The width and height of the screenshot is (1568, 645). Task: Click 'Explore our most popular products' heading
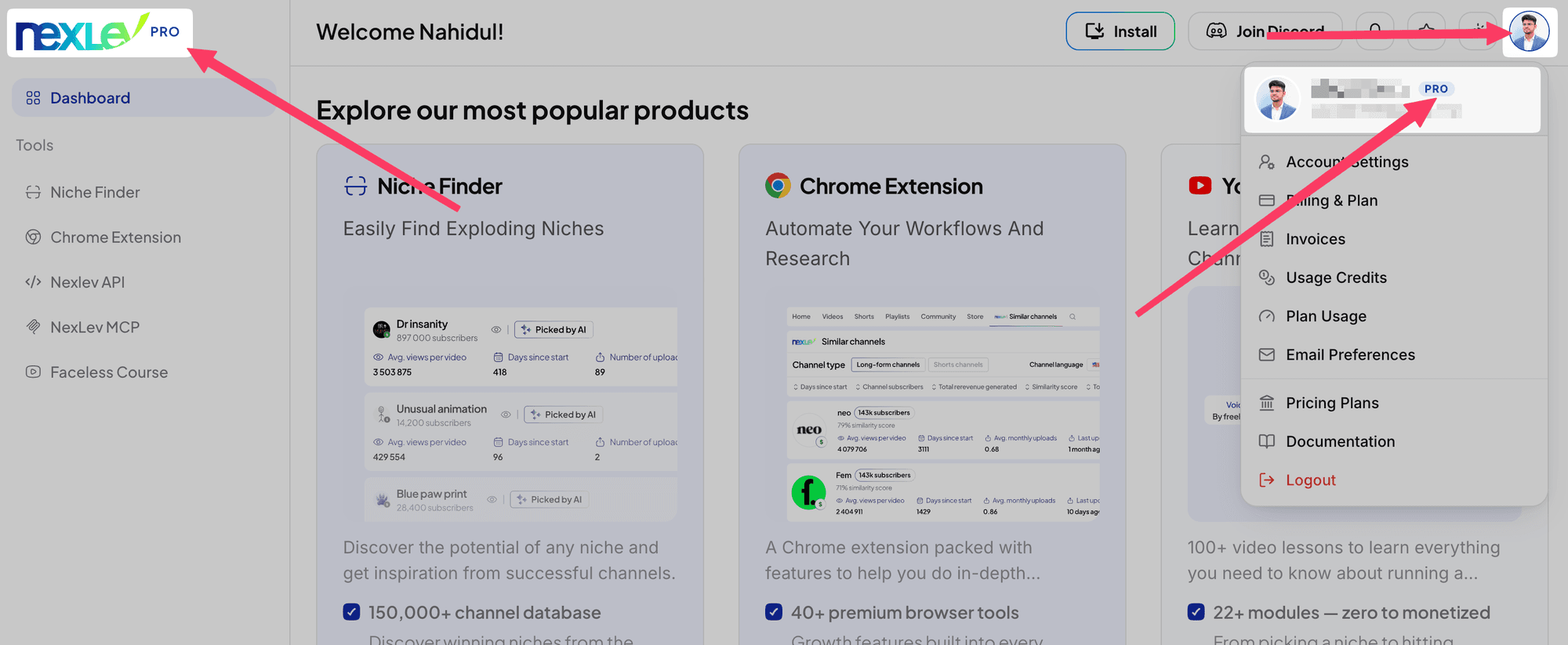tap(532, 111)
